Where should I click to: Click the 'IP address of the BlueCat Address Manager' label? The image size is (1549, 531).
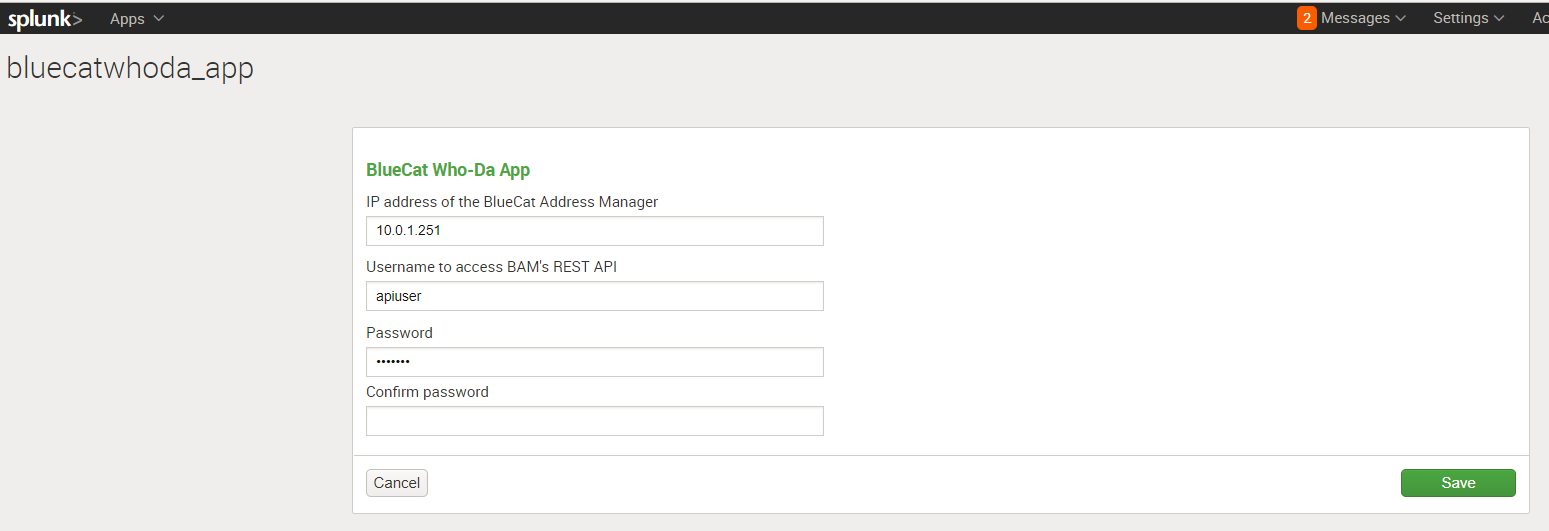[512, 202]
